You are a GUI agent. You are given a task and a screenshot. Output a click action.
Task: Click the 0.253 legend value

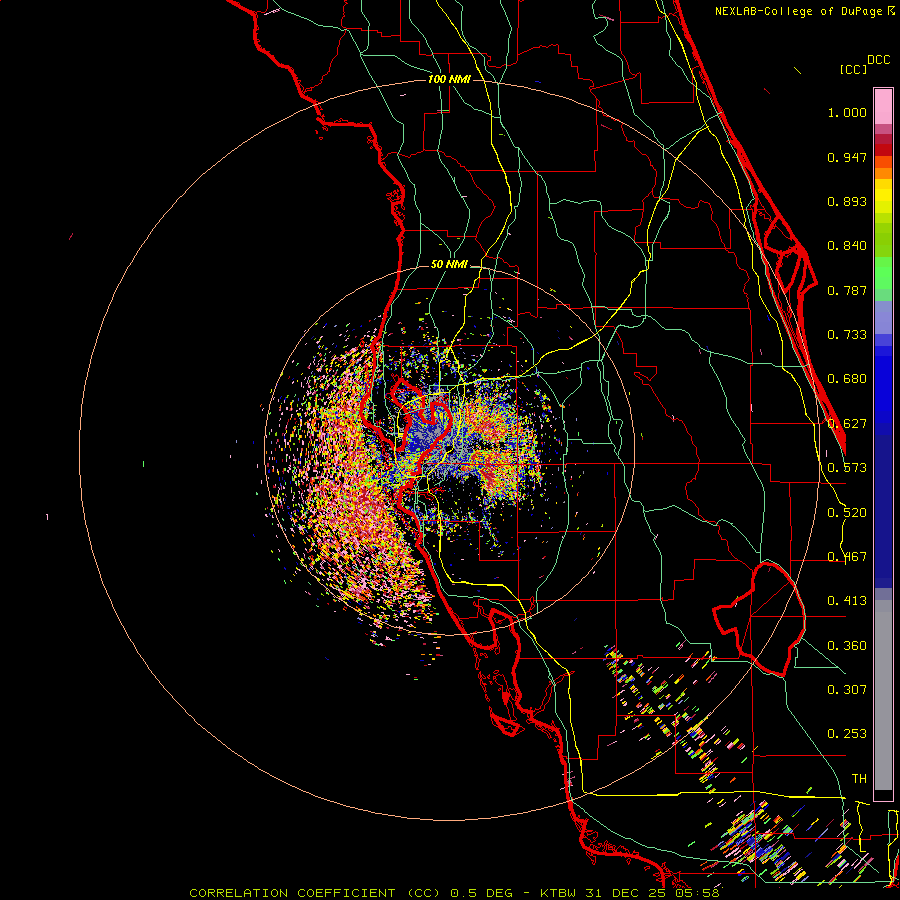point(847,734)
